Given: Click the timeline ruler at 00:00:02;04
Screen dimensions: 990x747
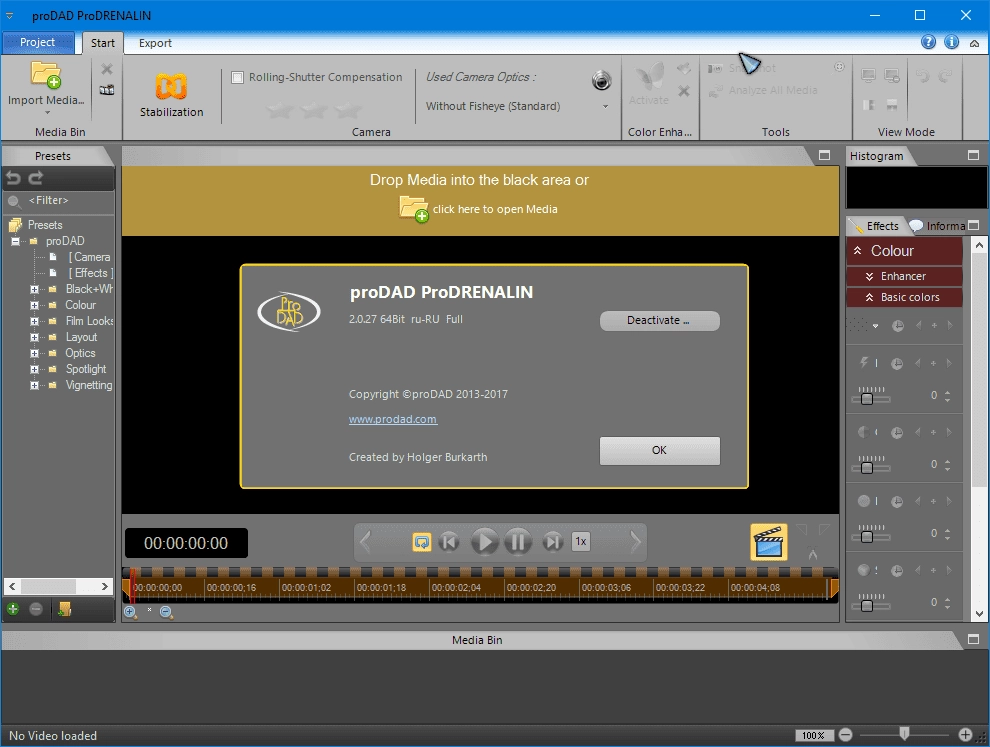Looking at the screenshot, I should 456,587.
